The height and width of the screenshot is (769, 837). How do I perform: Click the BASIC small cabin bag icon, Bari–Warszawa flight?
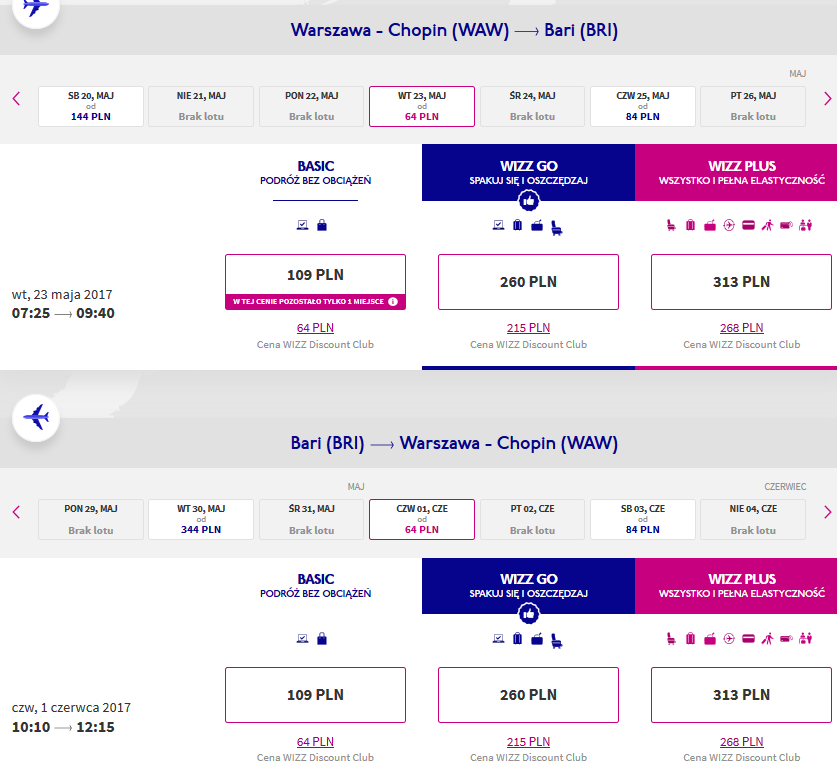322,638
